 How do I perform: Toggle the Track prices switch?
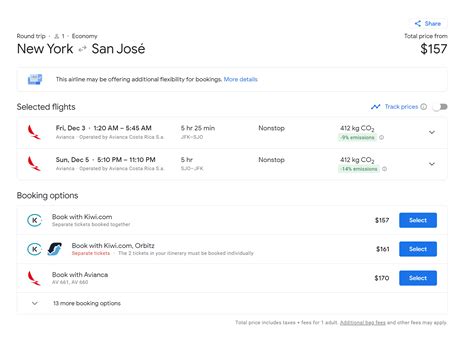440,107
